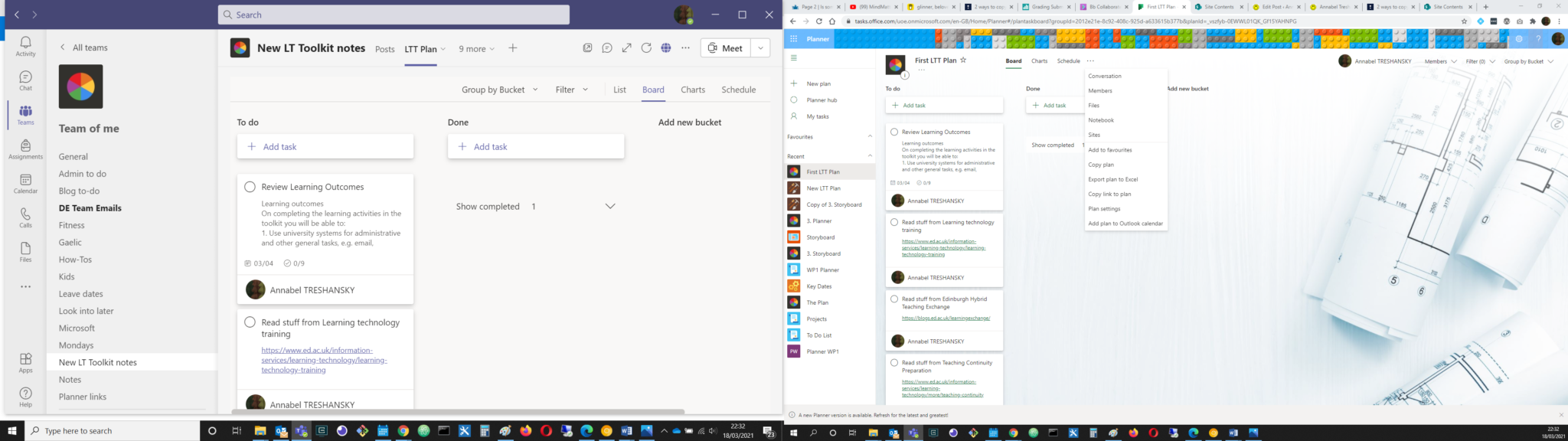Image resolution: width=1568 pixels, height=441 pixels.
Task: Open Calendar in Teams sidebar
Action: [25, 184]
